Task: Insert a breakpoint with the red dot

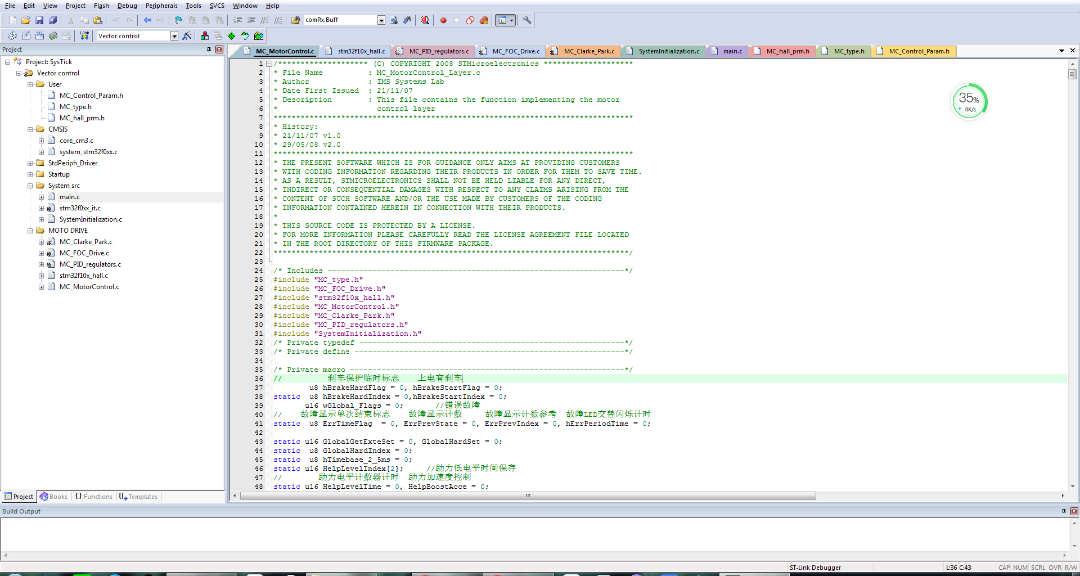Action: (443, 20)
